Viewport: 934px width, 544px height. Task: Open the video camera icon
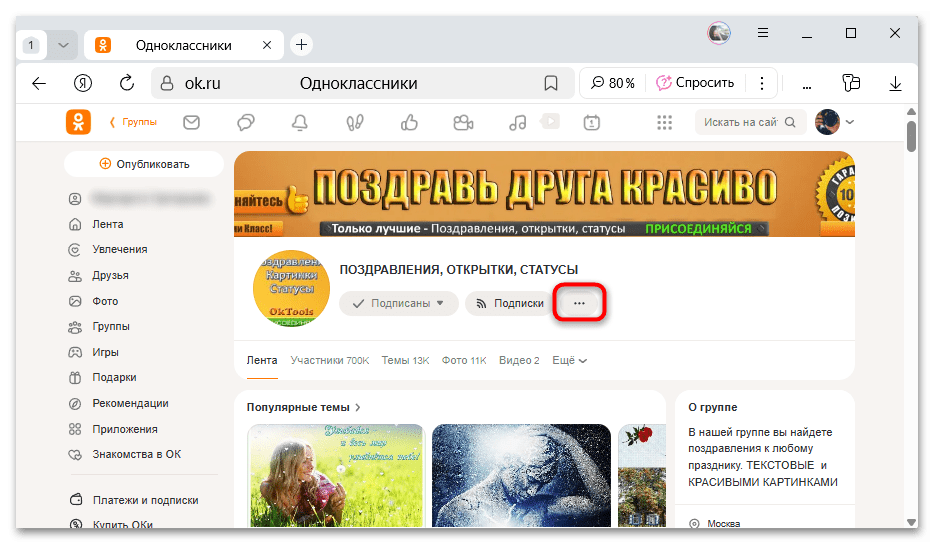463,123
